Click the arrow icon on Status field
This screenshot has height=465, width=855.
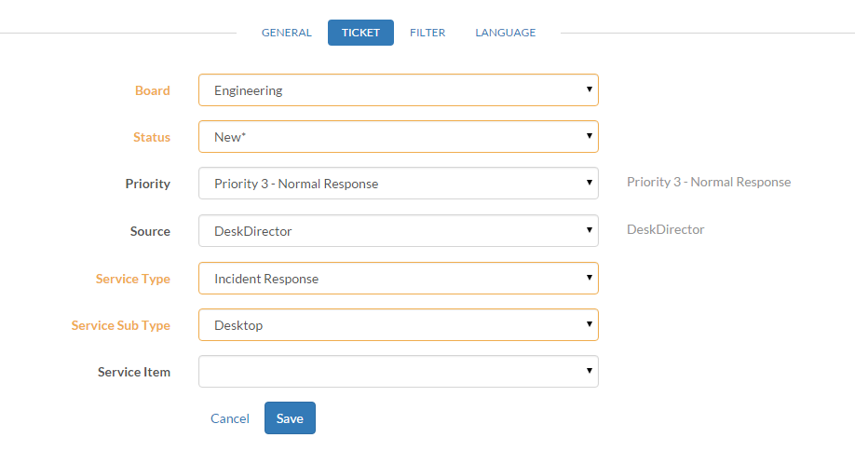[589, 136]
